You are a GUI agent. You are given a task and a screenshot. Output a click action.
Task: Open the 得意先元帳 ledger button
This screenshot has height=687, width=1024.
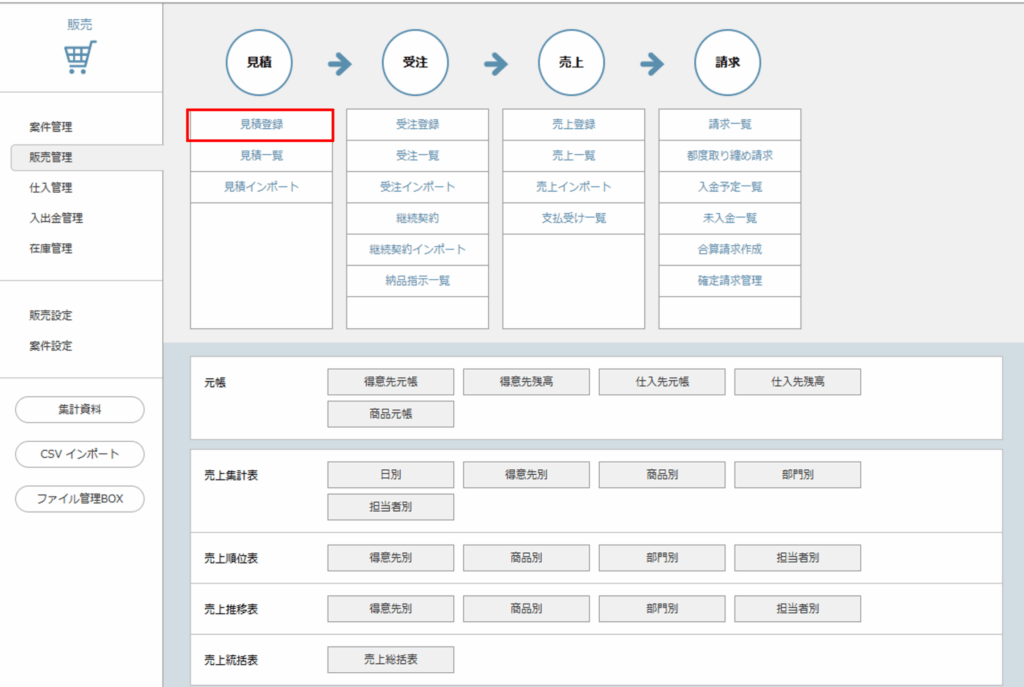[x=390, y=382]
